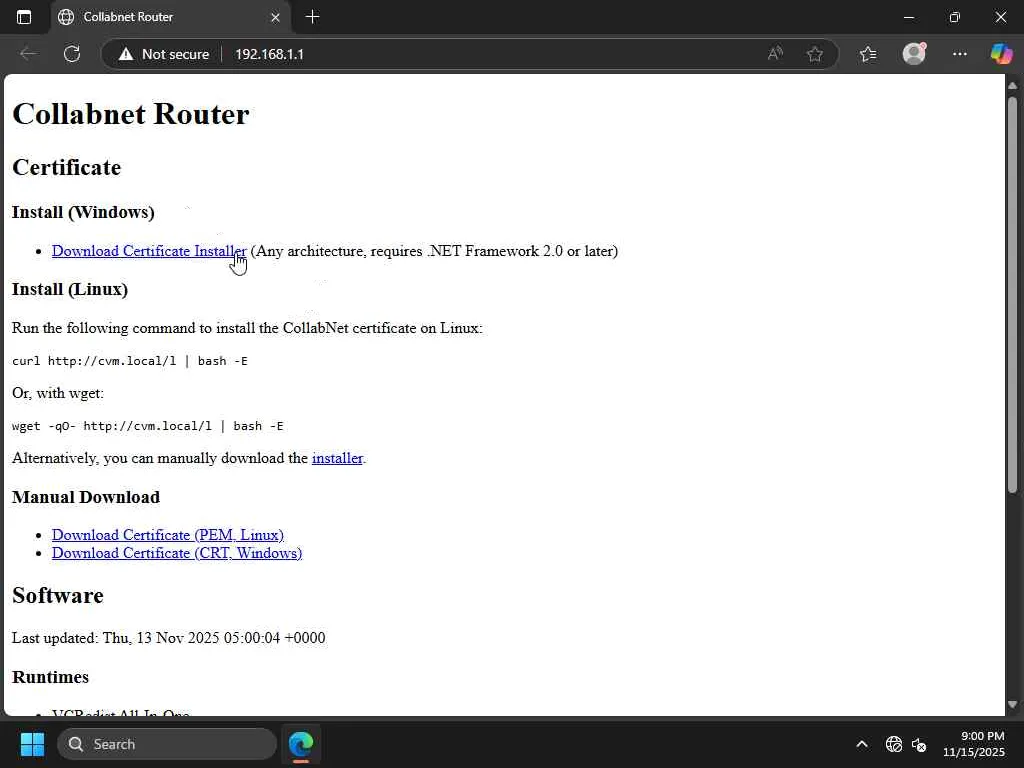Click the wget install command text
1024x768 pixels.
click(x=148, y=426)
